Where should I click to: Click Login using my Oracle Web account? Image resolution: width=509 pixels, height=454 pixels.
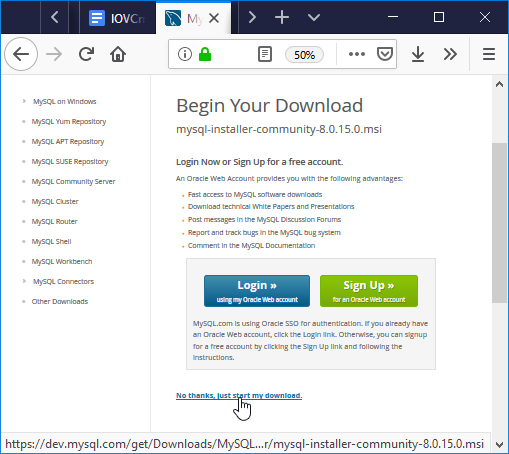point(257,291)
